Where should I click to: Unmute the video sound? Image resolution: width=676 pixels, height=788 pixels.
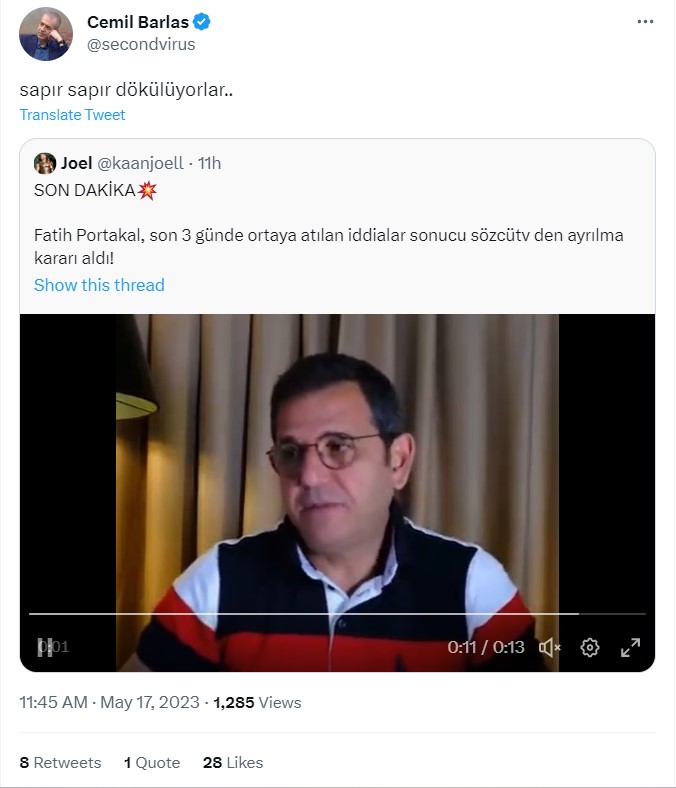[x=550, y=647]
